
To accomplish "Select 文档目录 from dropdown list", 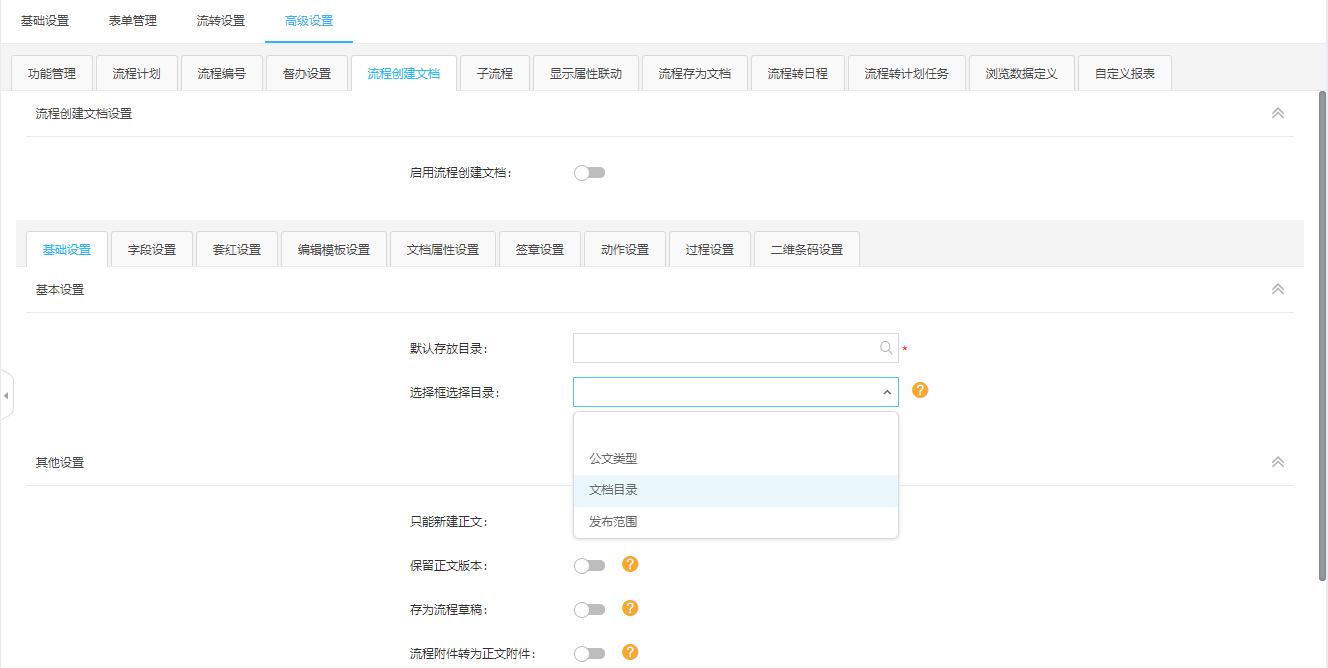I will (614, 490).
